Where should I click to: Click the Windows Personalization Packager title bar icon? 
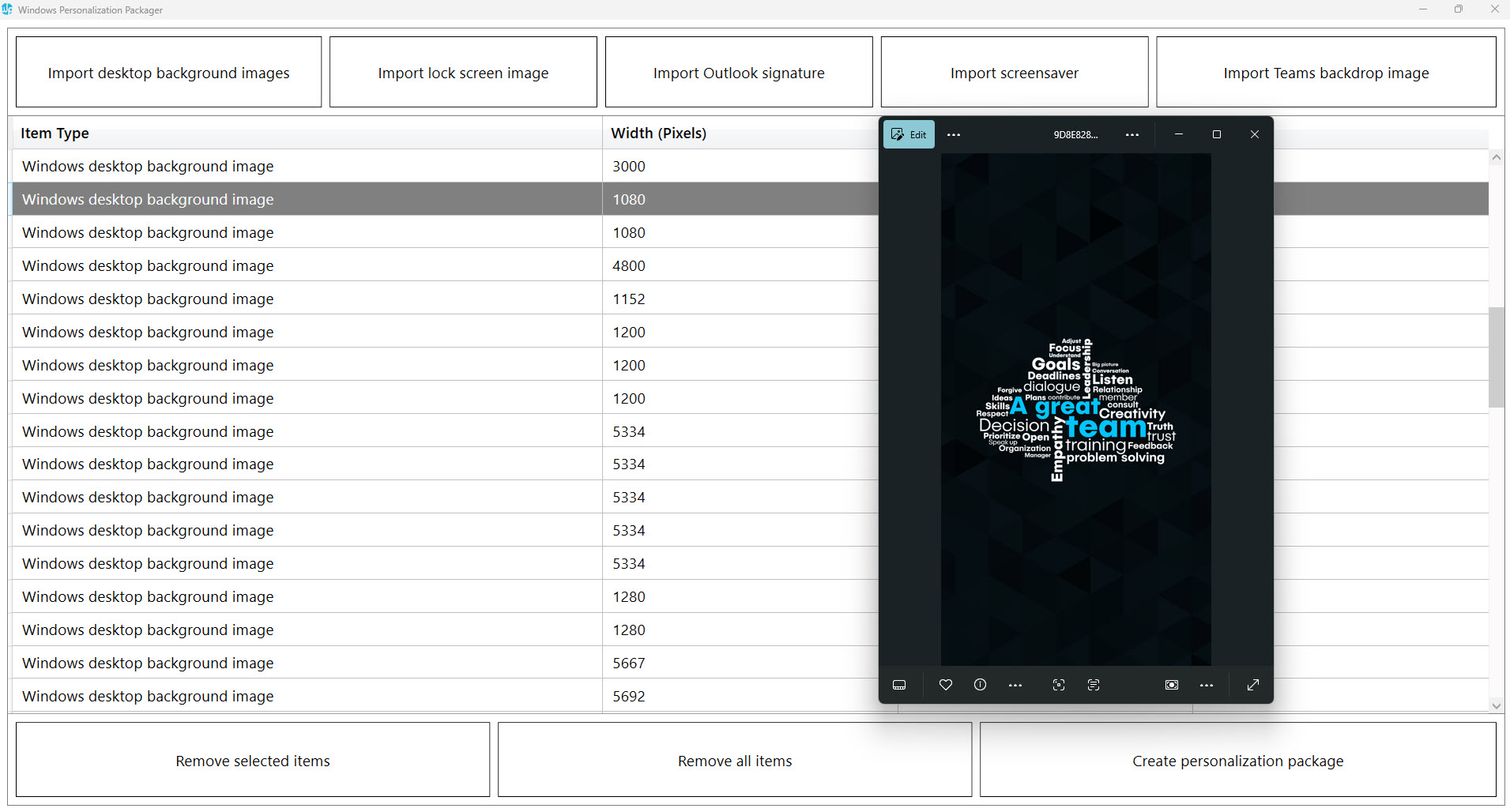(x=8, y=9)
